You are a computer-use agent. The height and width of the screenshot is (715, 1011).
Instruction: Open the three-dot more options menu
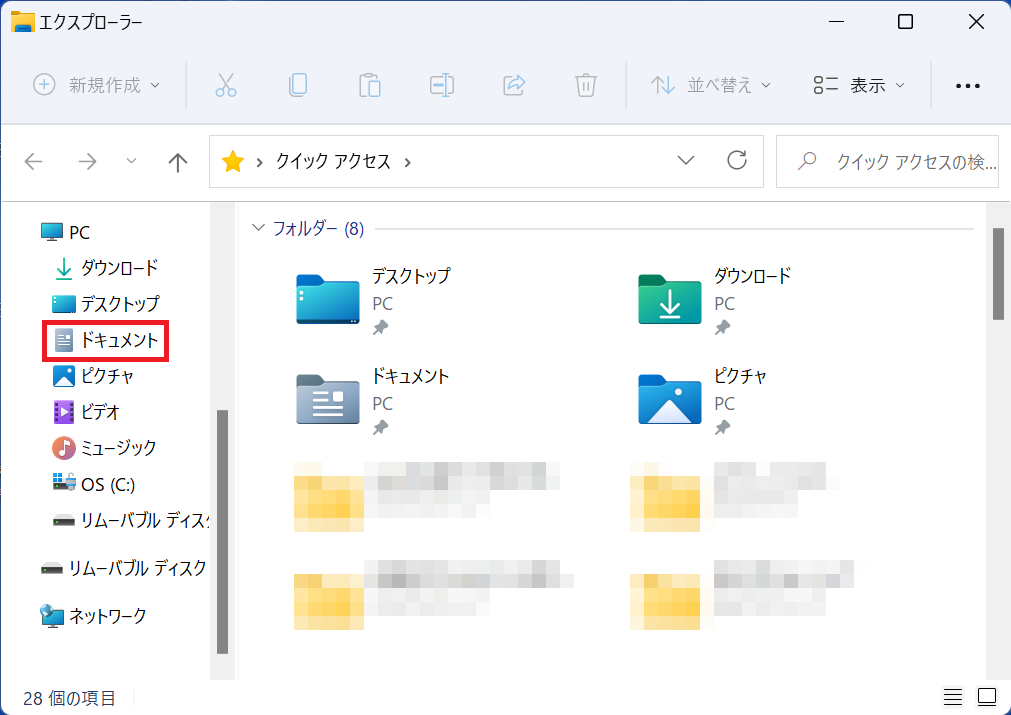click(x=968, y=86)
